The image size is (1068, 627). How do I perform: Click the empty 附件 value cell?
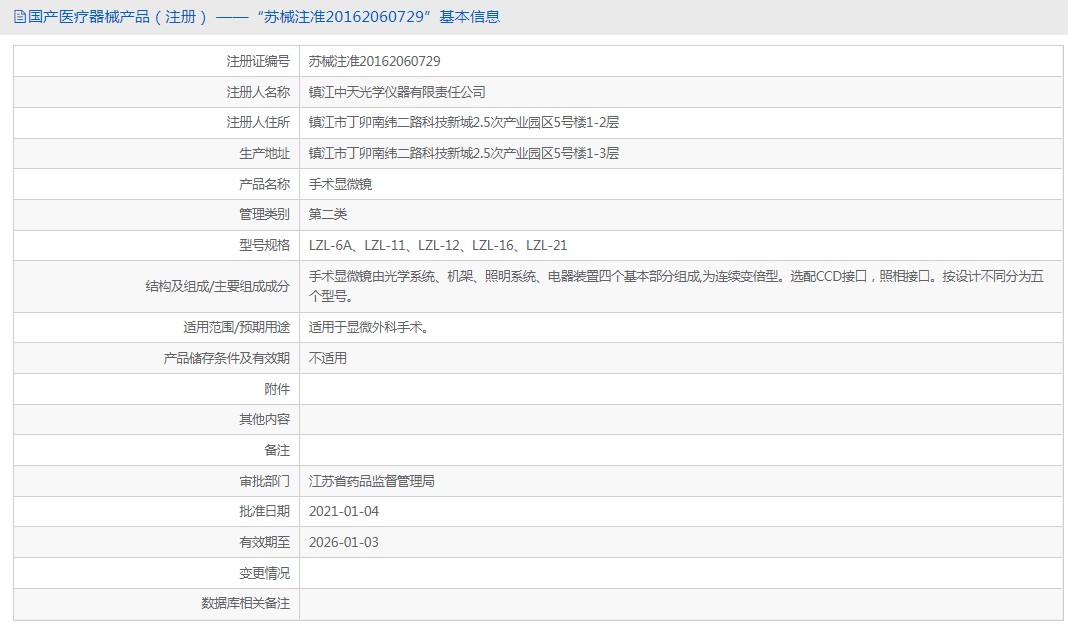pos(681,389)
